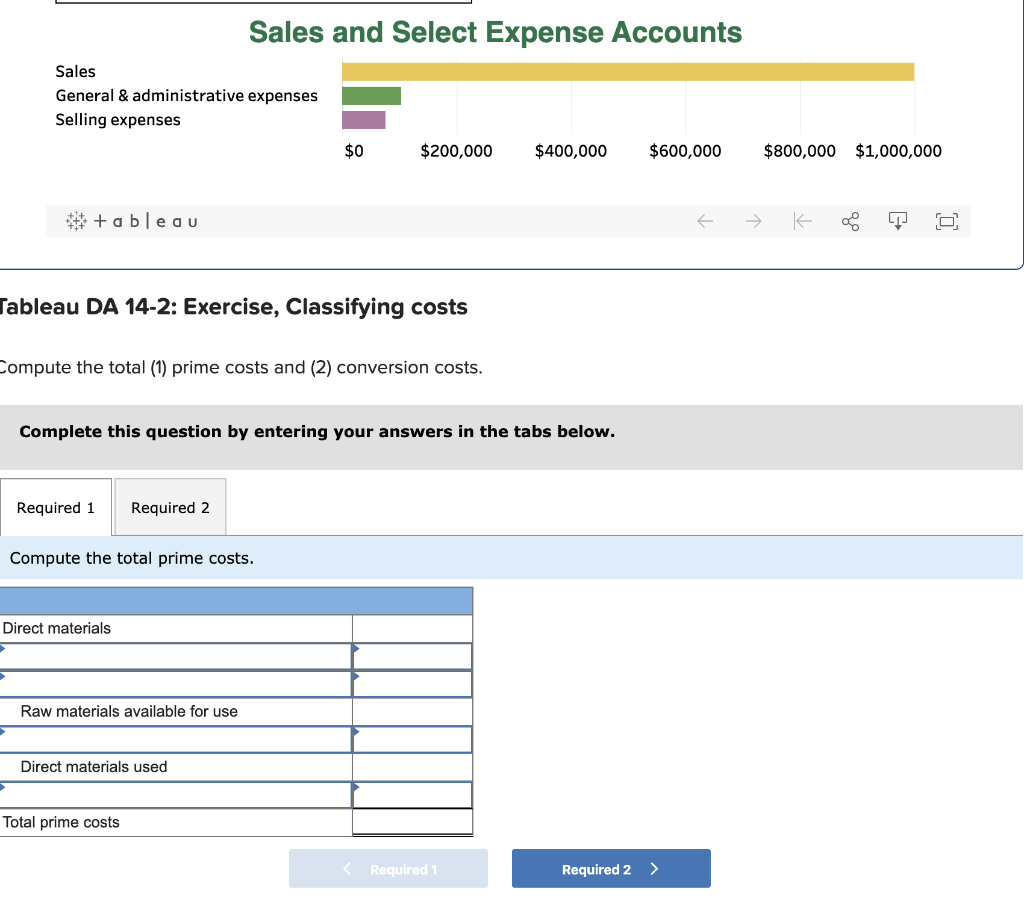1024x919 pixels.
Task: Click the Raw materials available amount cell
Action: point(412,711)
